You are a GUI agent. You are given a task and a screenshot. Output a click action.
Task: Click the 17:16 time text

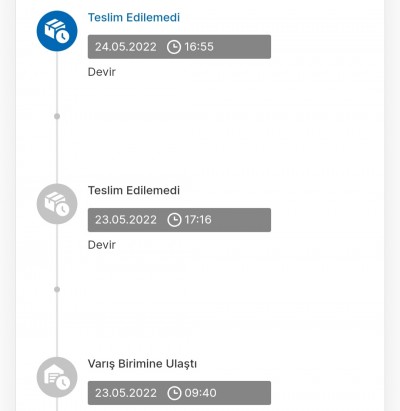198,220
